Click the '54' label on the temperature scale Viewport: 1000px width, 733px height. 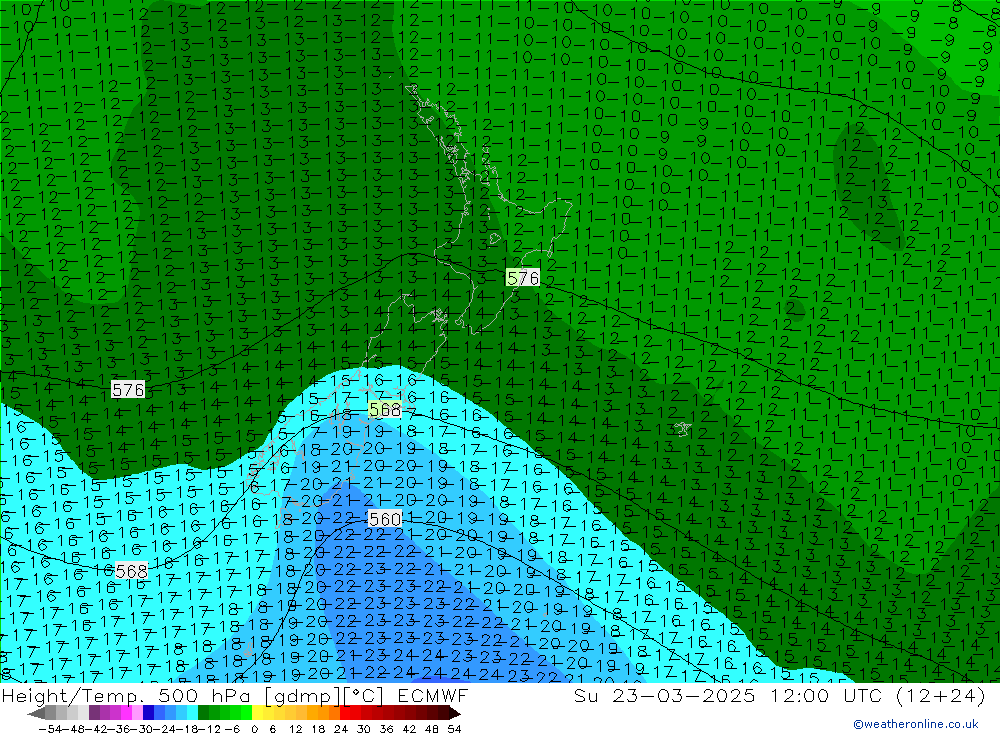(x=454, y=729)
